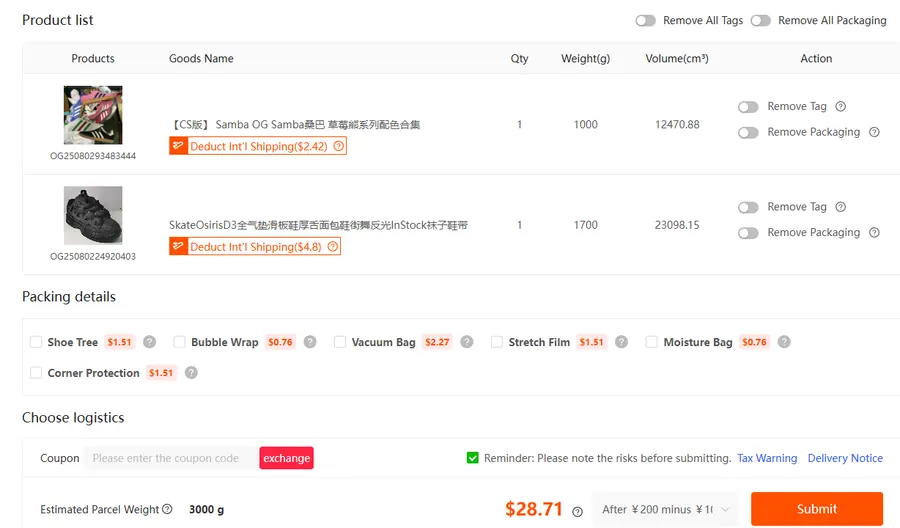Image resolution: width=900 pixels, height=528 pixels.
Task: Open the help icon beside Shoe Tree
Action: (x=149, y=342)
